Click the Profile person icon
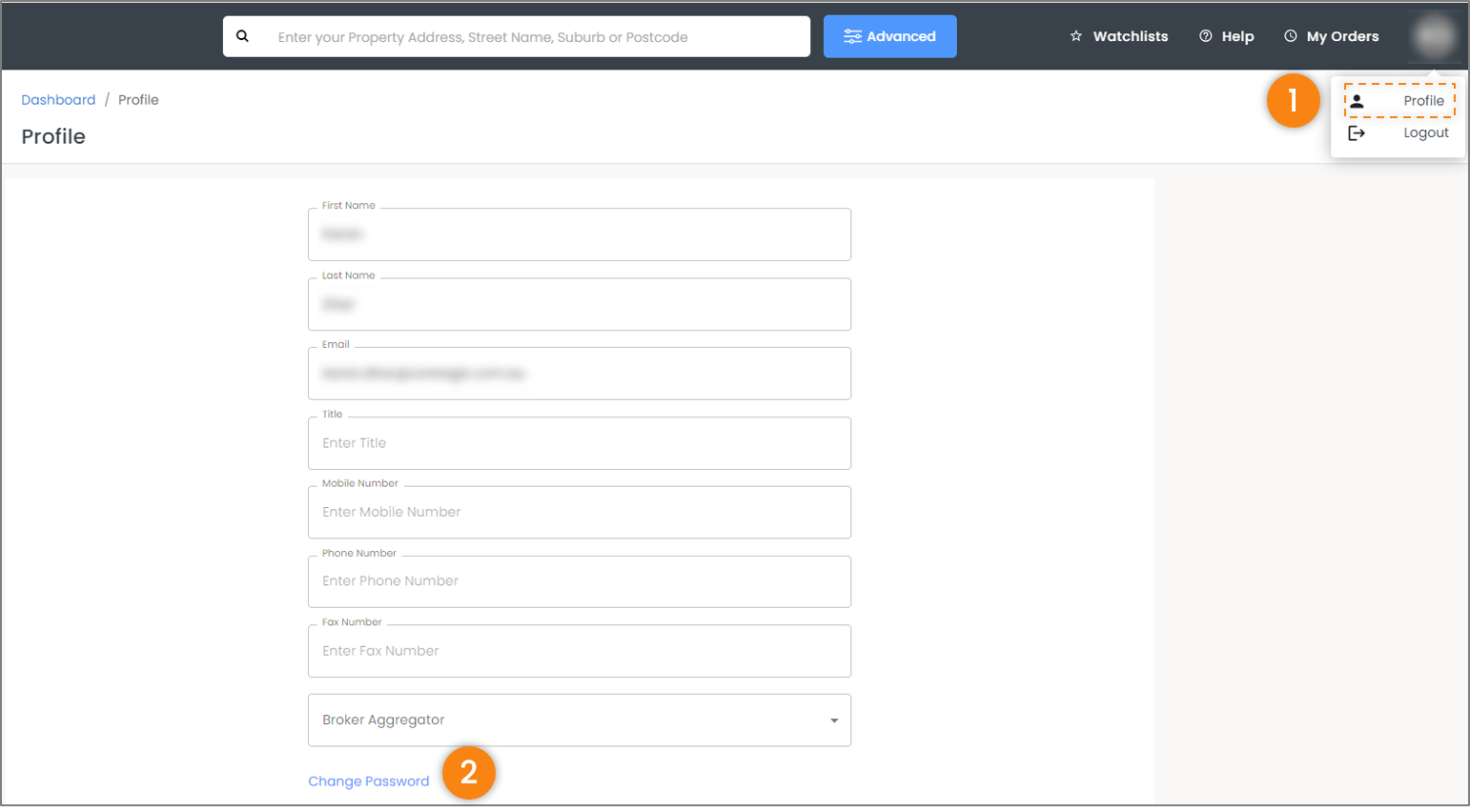1470x812 pixels. [1357, 101]
